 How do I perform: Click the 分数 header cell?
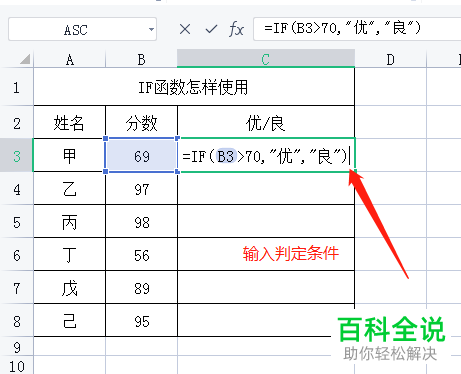tap(141, 122)
